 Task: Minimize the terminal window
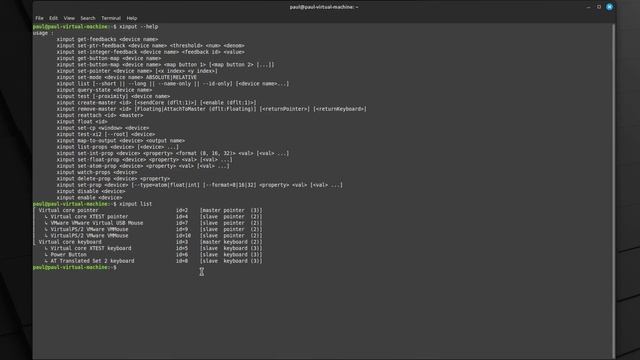588,7
